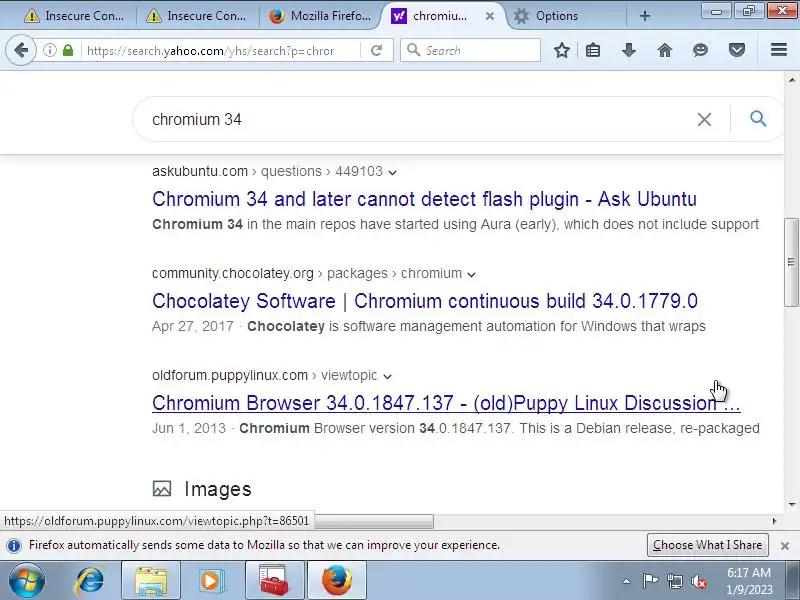Viewport: 800px width, 600px height.
Task: Close the Yahoo chromium search tab
Action: 489,16
